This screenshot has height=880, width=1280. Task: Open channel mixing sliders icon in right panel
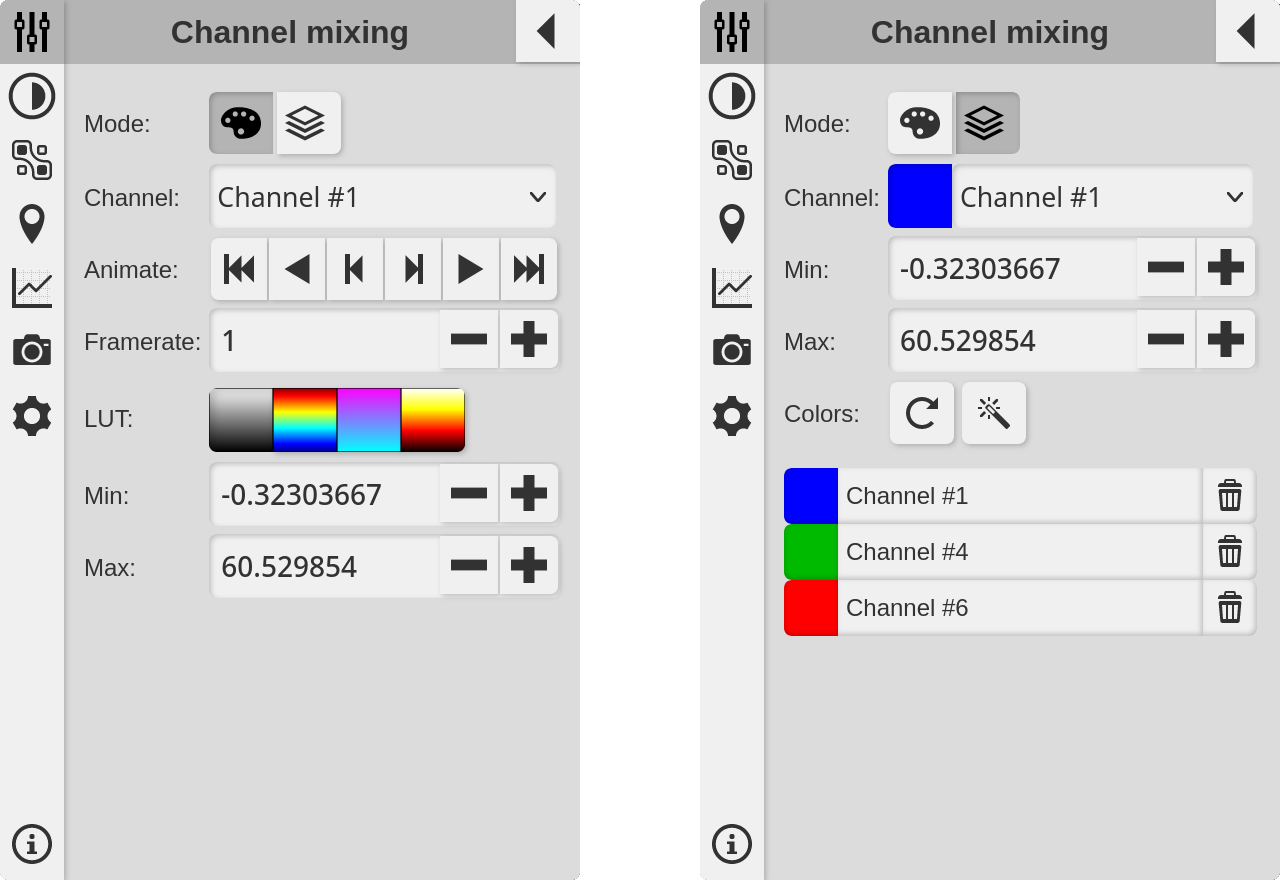(x=732, y=32)
